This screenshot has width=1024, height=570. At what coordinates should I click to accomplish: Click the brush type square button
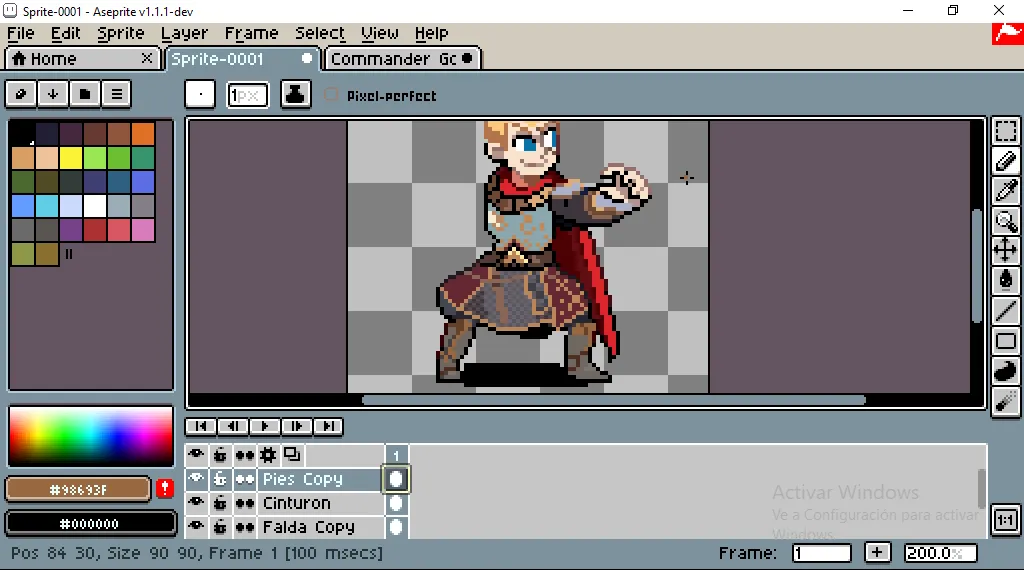click(x=200, y=95)
